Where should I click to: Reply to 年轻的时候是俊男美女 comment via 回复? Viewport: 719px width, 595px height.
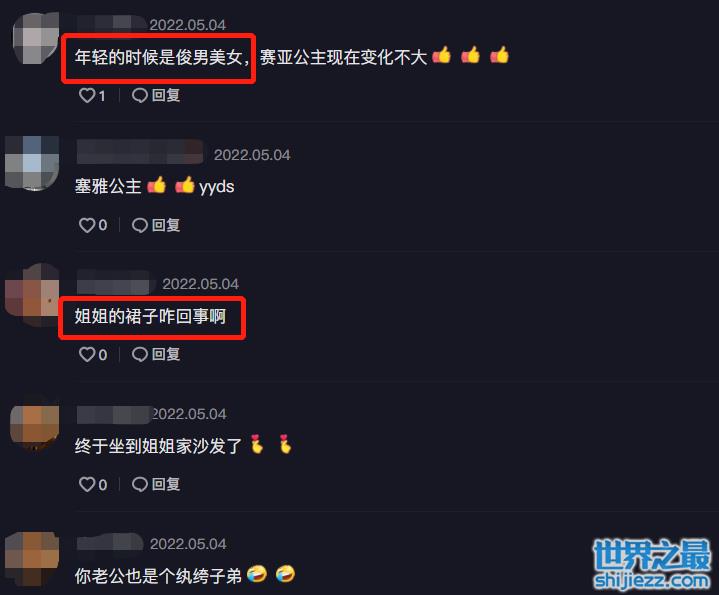(166, 95)
